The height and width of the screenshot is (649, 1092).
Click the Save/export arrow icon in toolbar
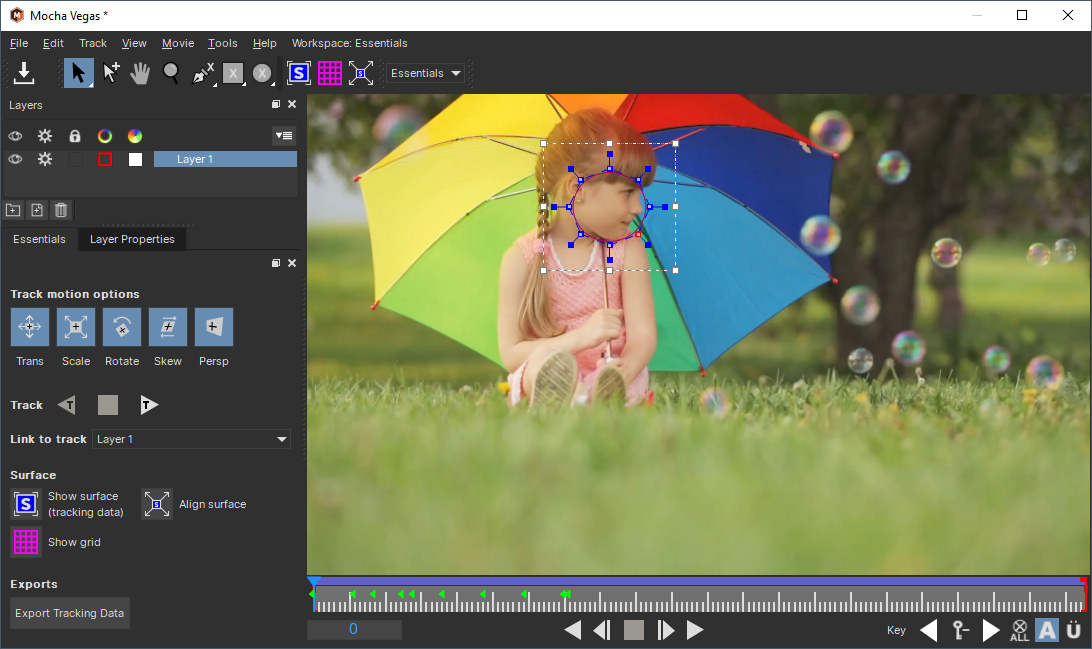[24, 73]
